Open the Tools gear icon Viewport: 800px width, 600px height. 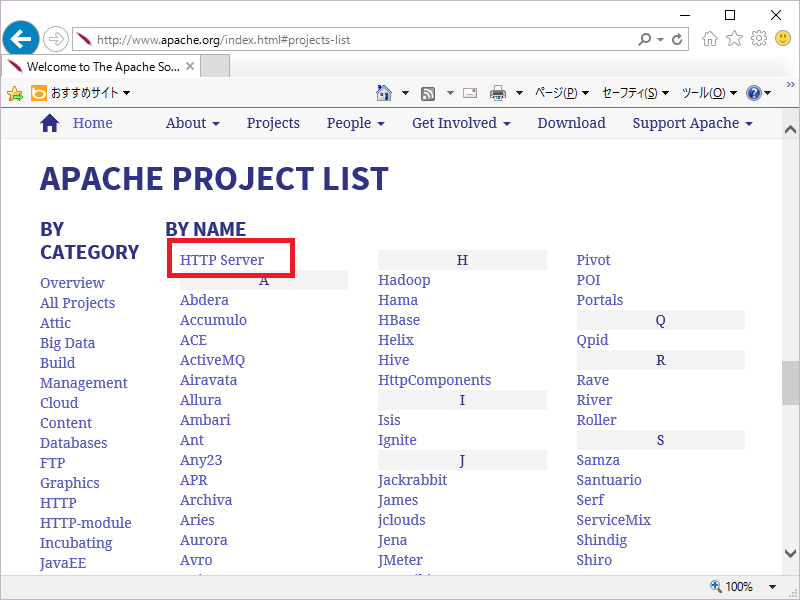tap(759, 38)
